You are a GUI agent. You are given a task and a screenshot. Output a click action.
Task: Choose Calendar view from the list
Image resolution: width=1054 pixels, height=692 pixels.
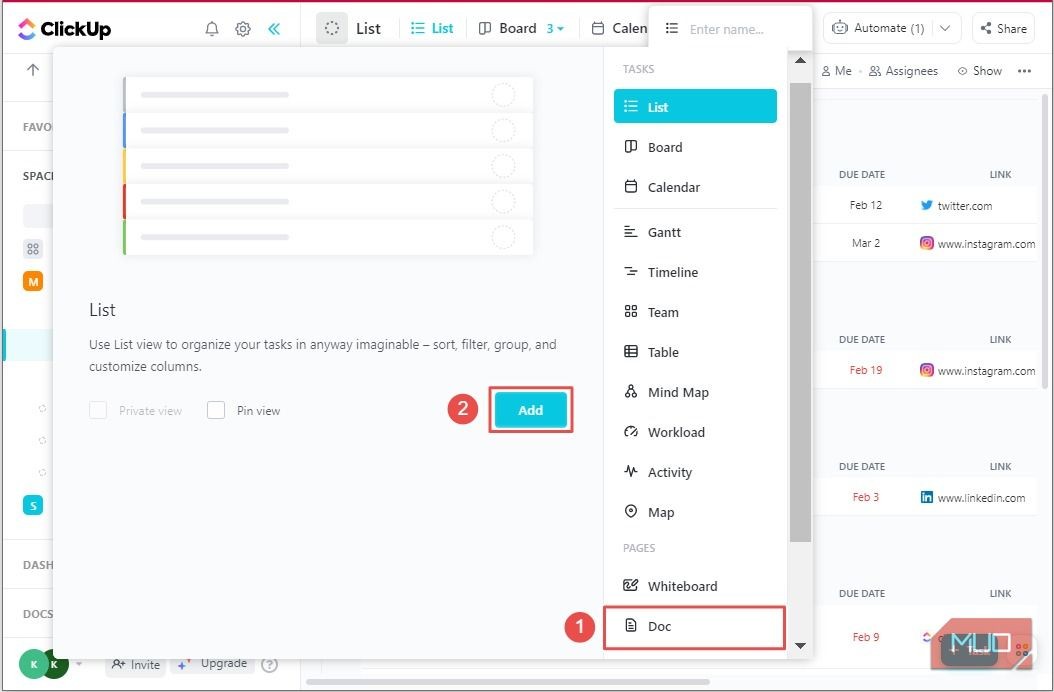click(x=695, y=187)
